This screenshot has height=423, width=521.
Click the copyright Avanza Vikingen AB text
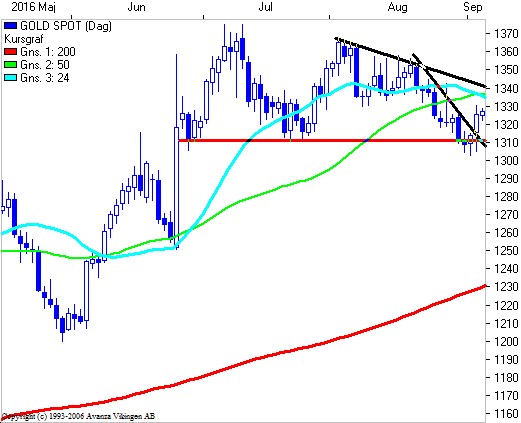pos(79,416)
